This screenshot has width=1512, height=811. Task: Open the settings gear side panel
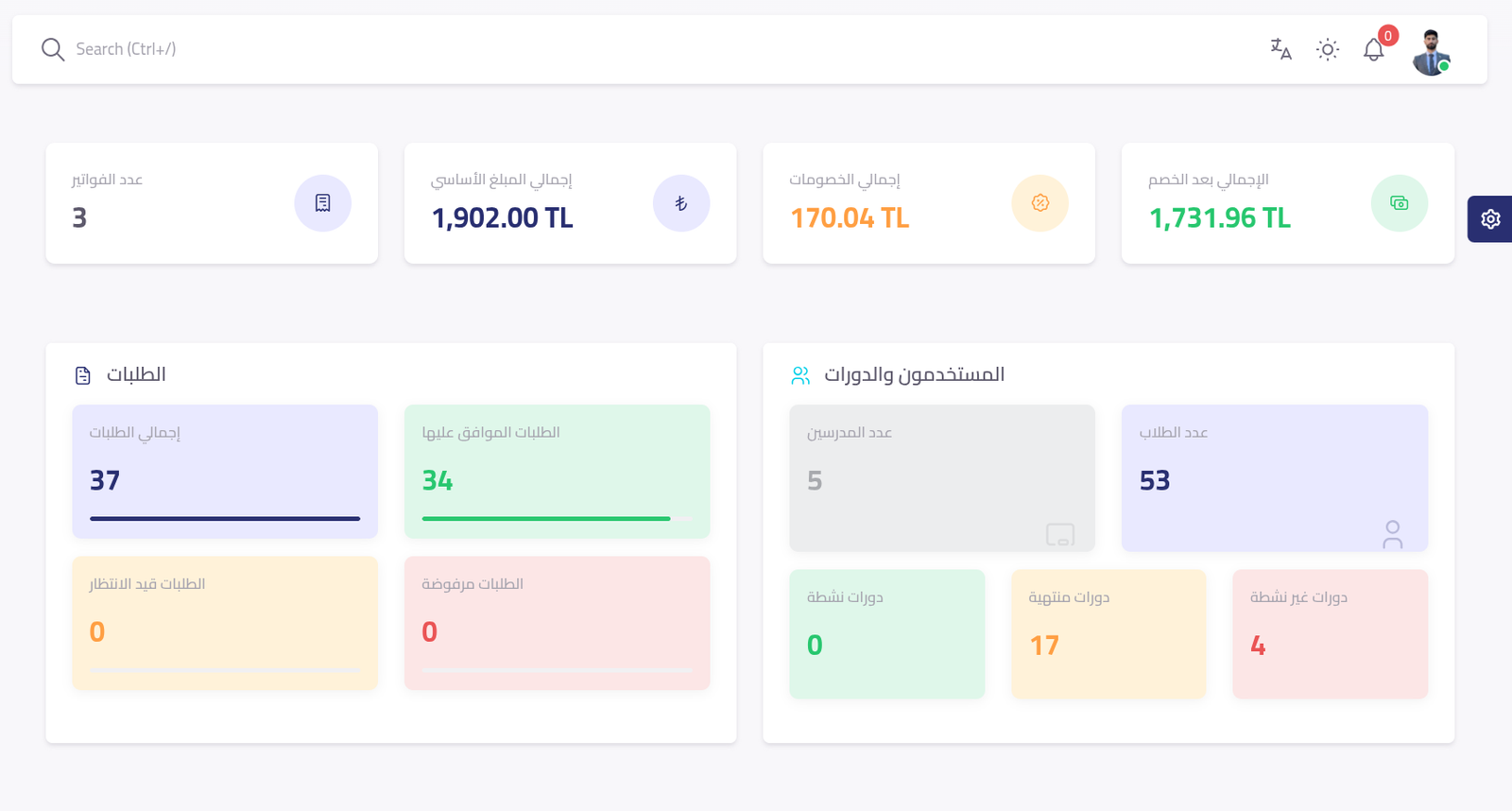click(x=1490, y=219)
